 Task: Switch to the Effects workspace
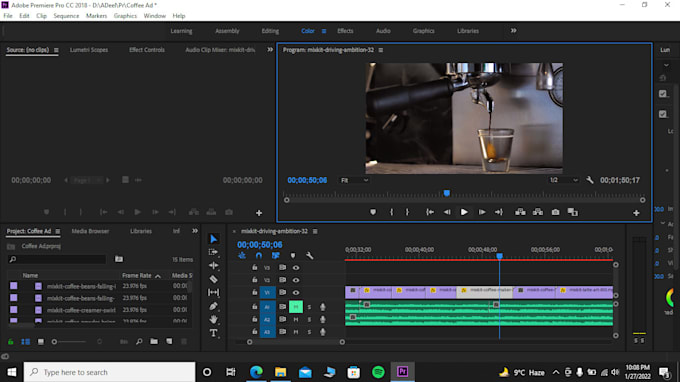click(345, 31)
